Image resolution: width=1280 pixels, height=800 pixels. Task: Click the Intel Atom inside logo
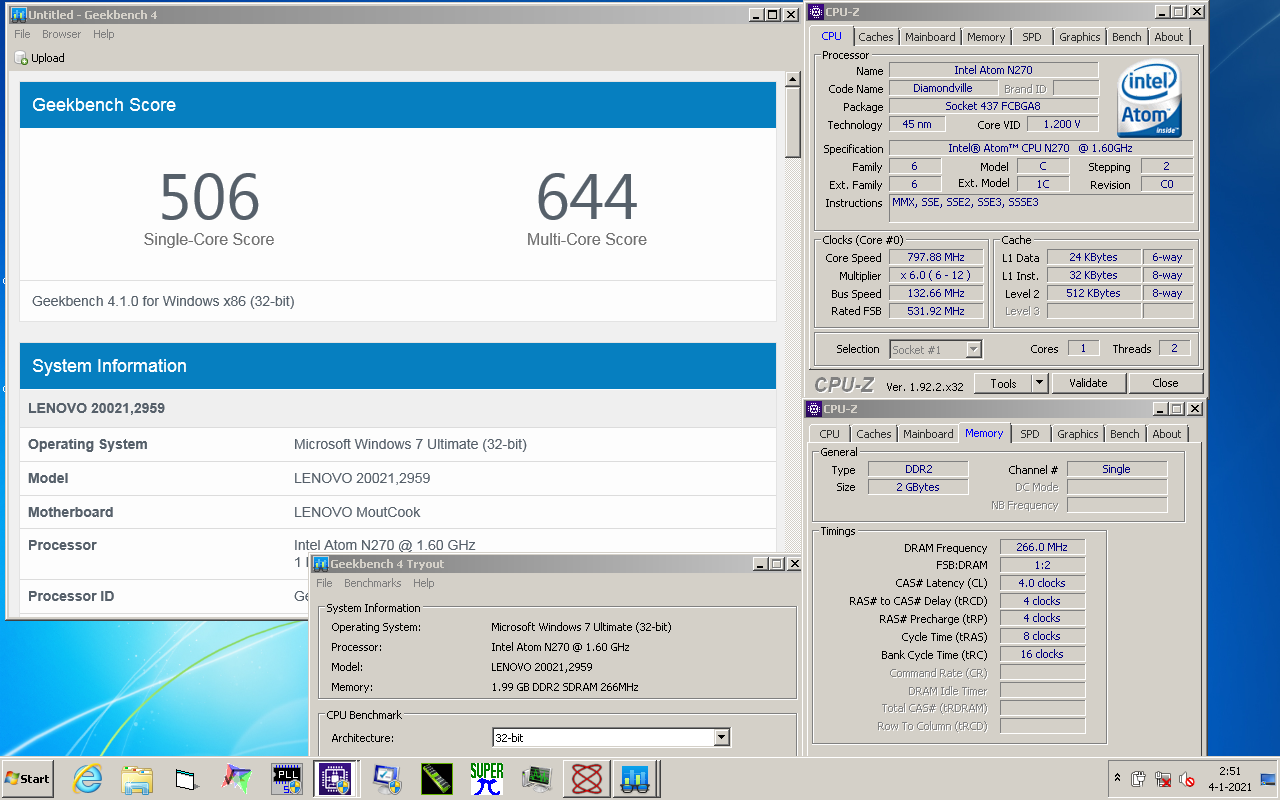point(1148,99)
